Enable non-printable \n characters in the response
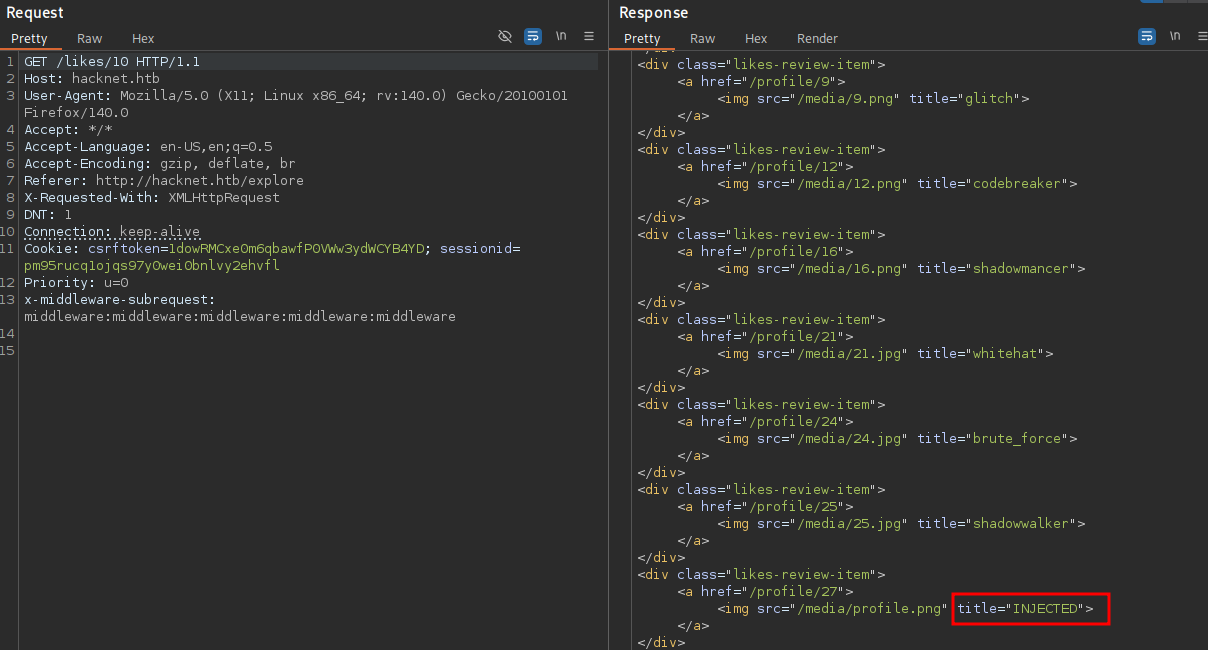1208x650 pixels. 1173,36
